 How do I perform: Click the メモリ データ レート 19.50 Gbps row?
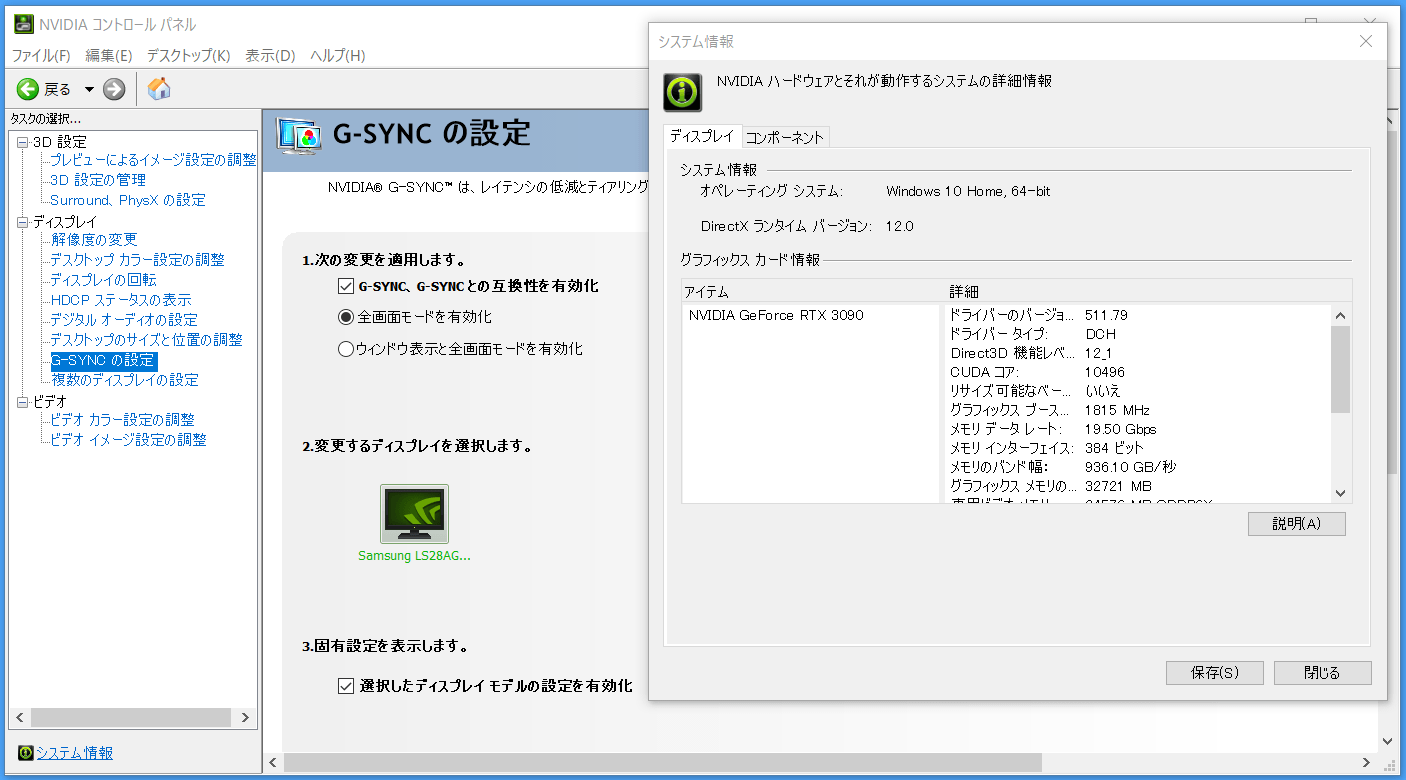click(x=1139, y=429)
